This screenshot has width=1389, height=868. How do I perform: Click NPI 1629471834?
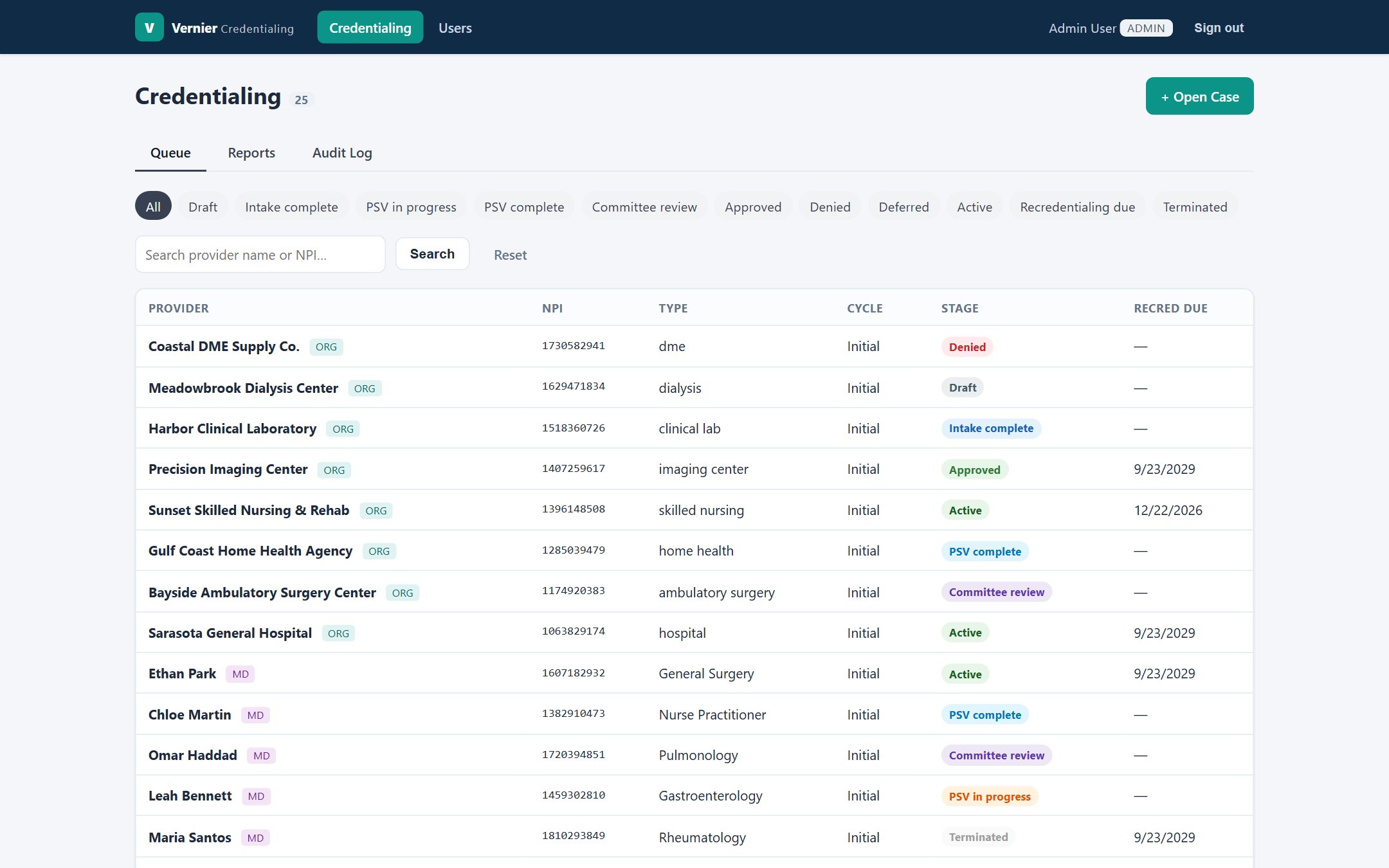click(573, 386)
